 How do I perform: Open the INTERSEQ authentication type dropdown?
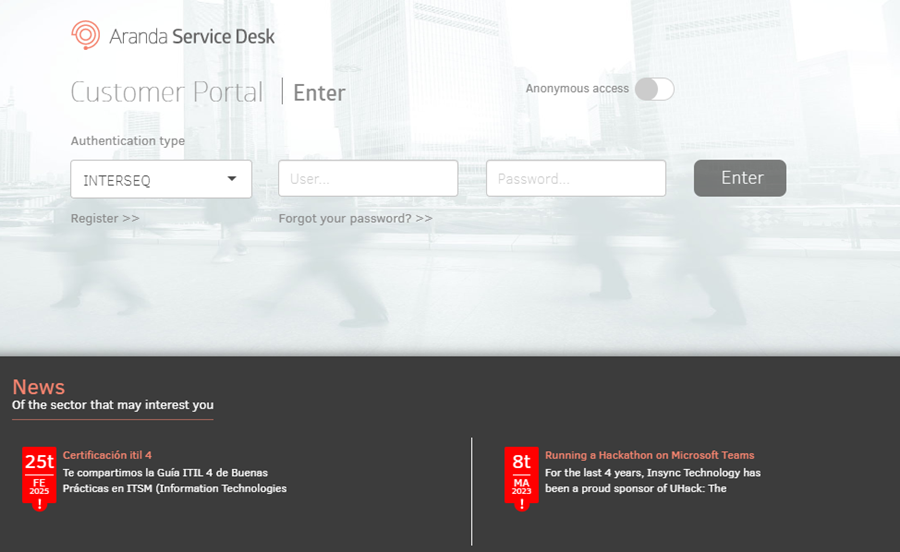(x=161, y=180)
